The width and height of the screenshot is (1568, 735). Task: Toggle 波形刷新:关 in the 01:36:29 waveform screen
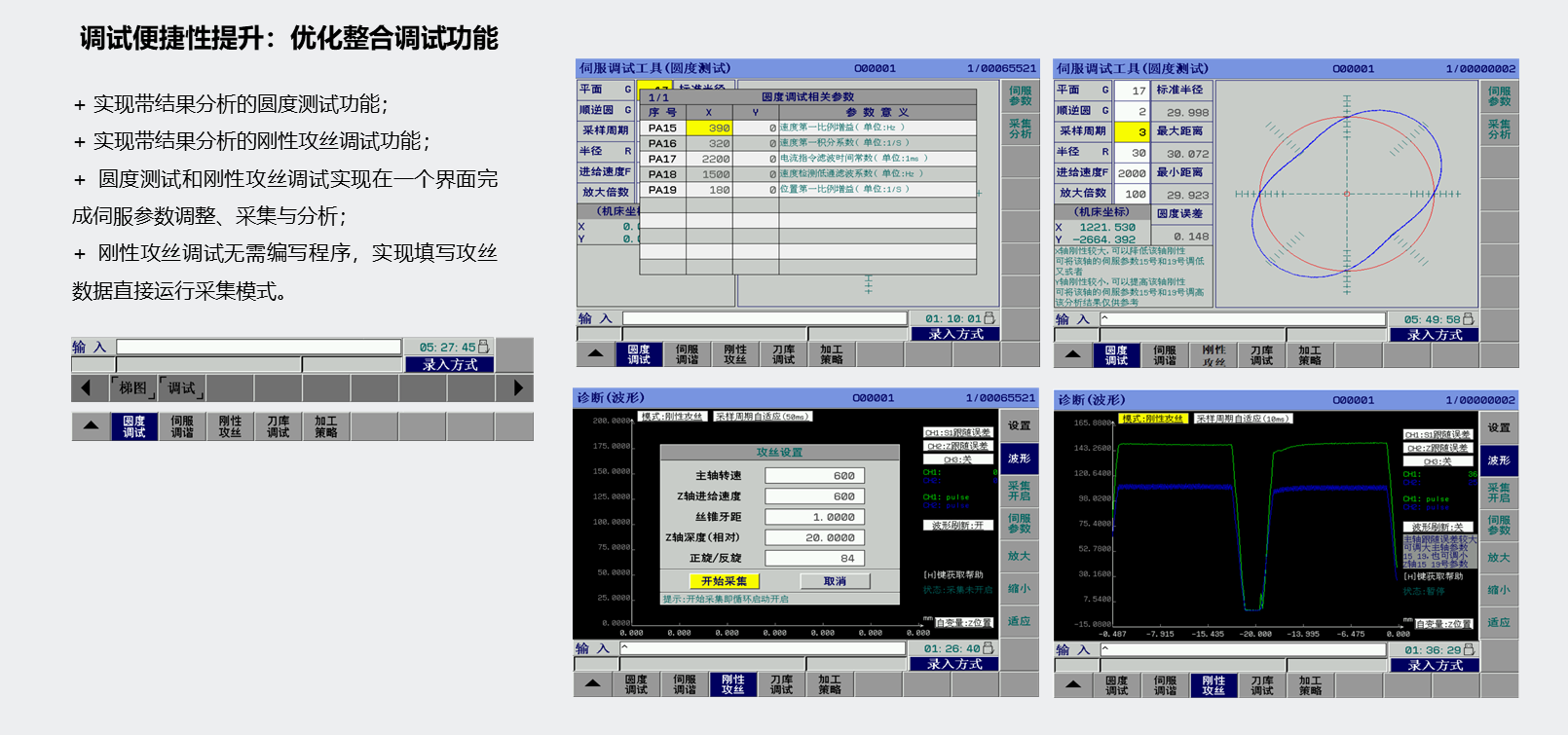1437,527
